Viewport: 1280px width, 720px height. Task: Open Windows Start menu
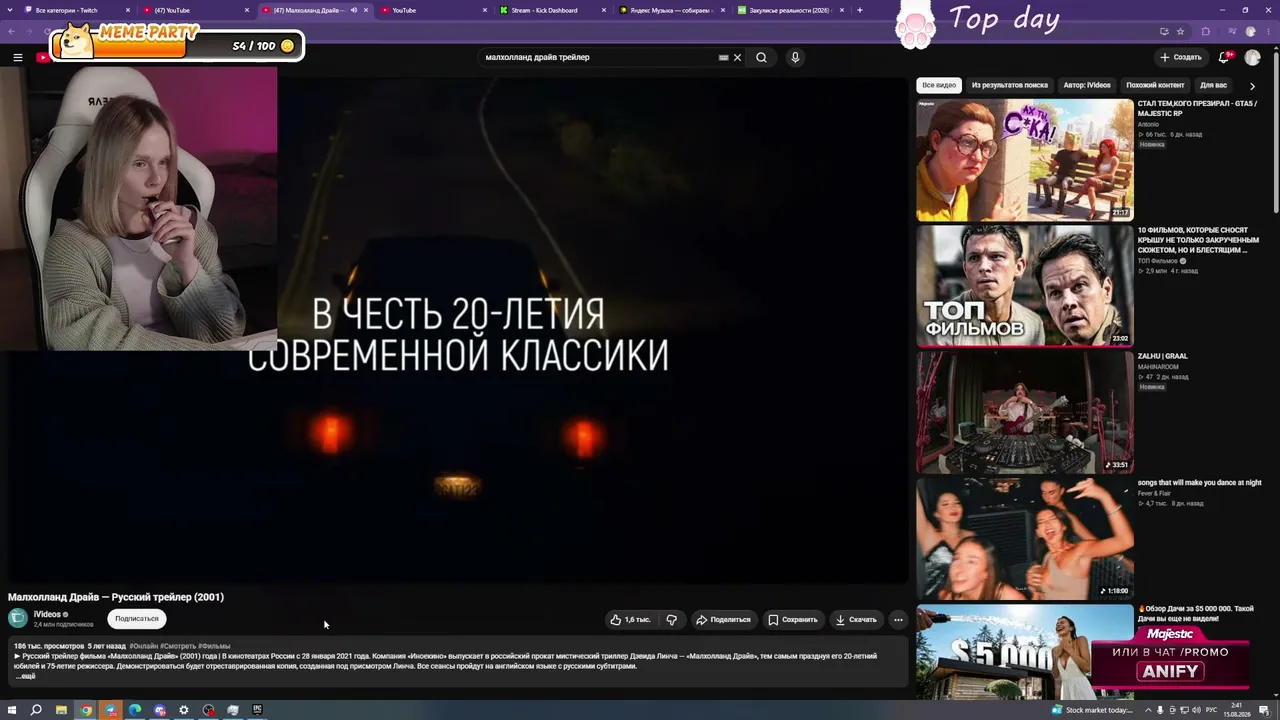(12, 710)
